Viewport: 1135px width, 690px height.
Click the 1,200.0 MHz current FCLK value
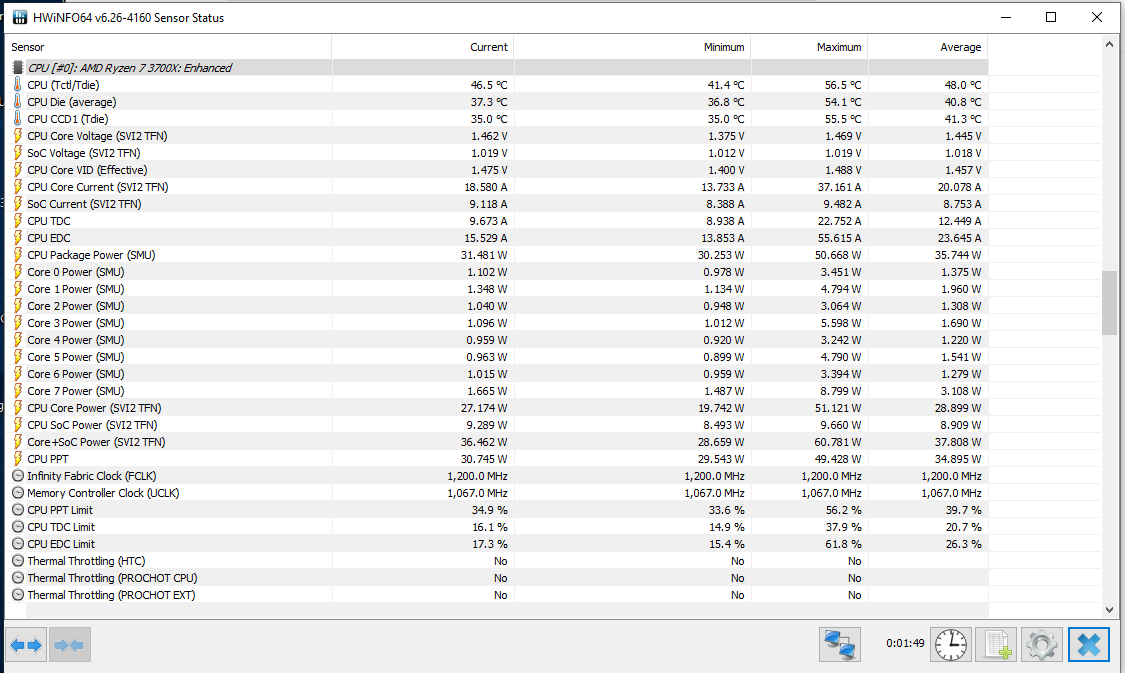pyautogui.click(x=477, y=476)
